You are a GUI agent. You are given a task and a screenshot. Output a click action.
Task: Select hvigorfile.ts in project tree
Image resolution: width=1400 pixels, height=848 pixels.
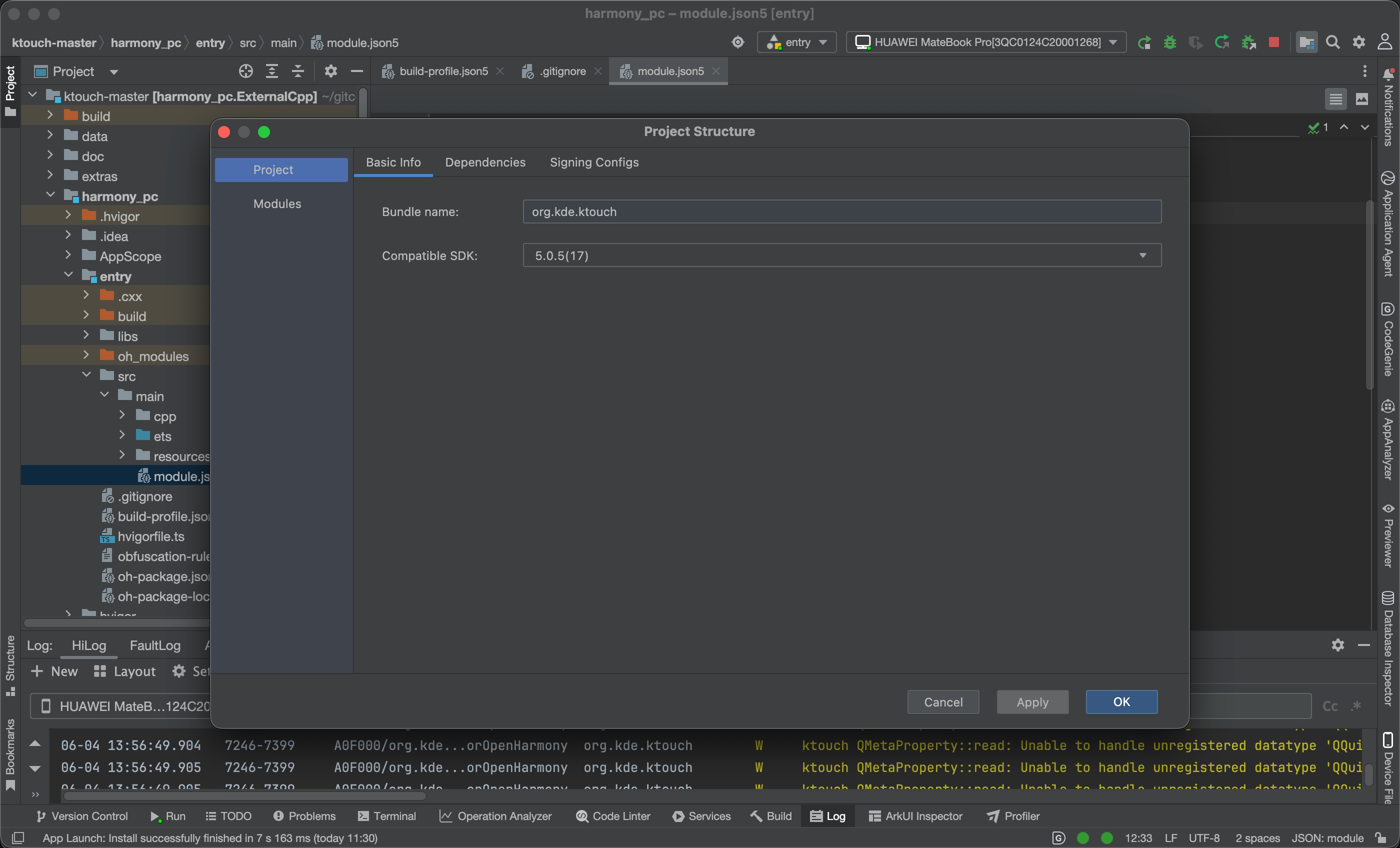tap(142, 536)
